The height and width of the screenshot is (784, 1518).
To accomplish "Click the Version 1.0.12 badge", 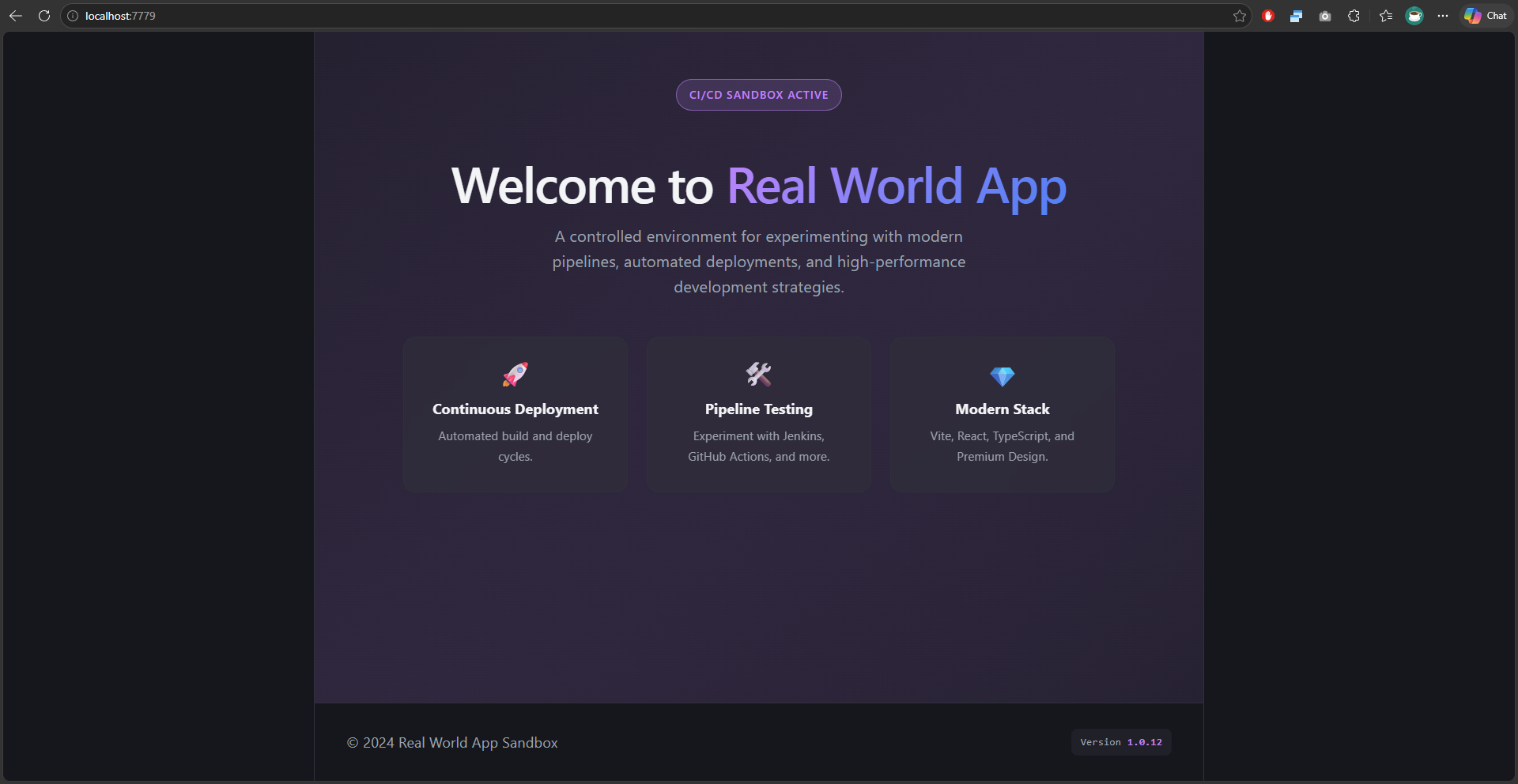I will click(x=1121, y=742).
